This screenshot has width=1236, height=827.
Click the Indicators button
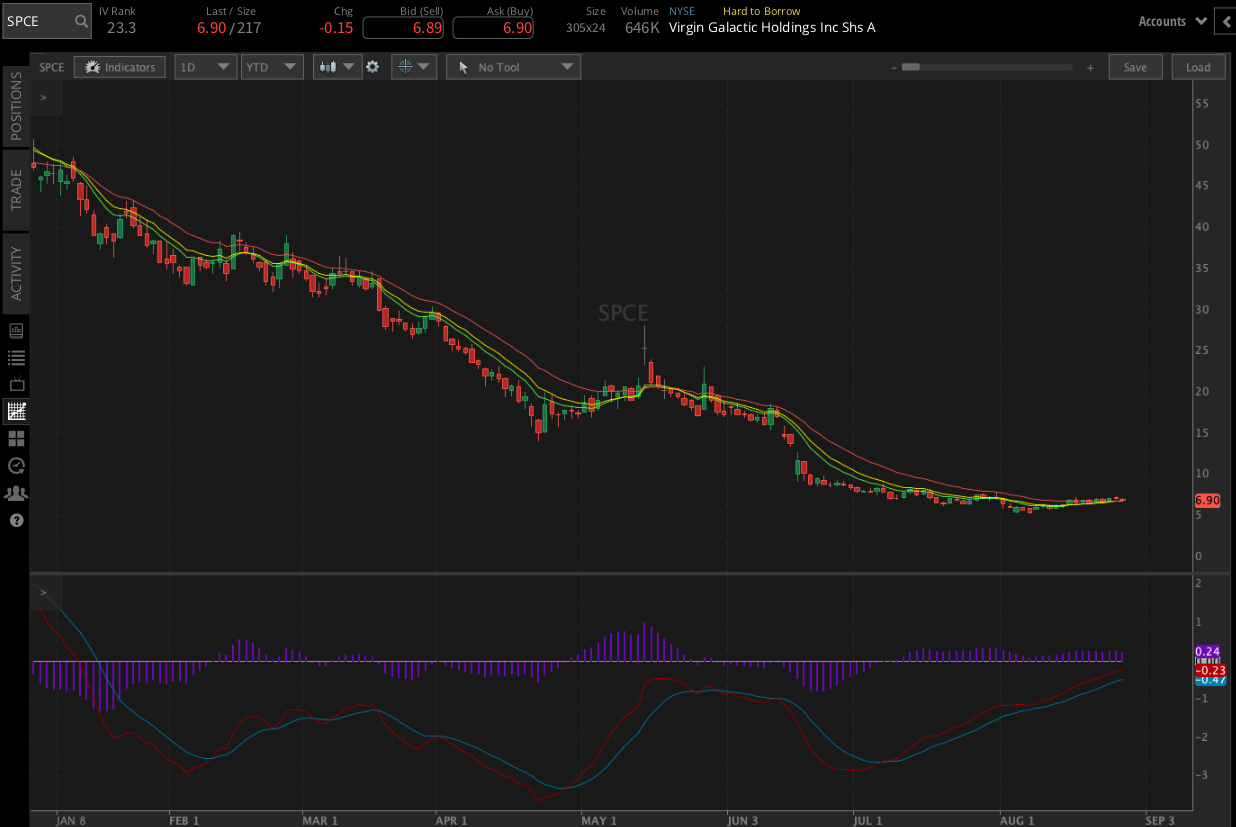click(120, 67)
